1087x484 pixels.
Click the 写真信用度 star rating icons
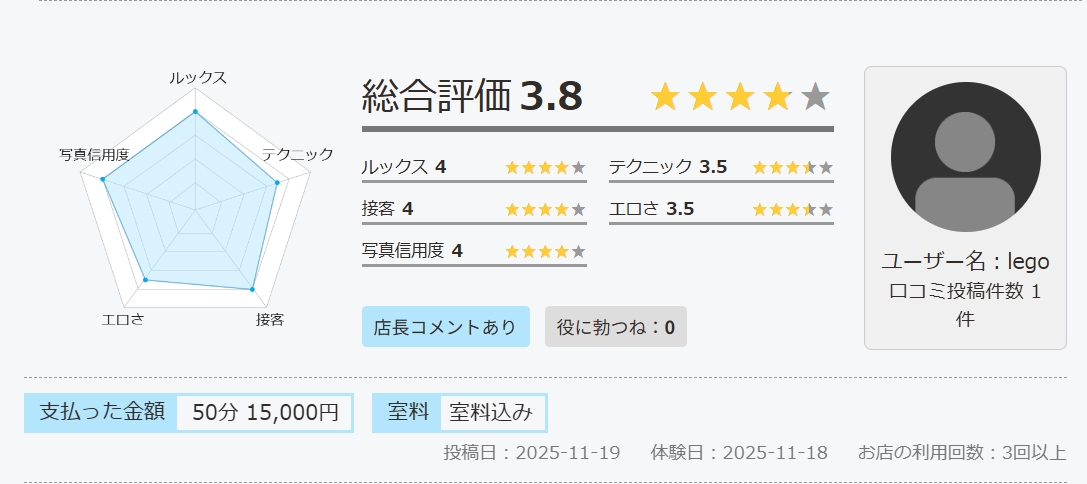tap(545, 252)
